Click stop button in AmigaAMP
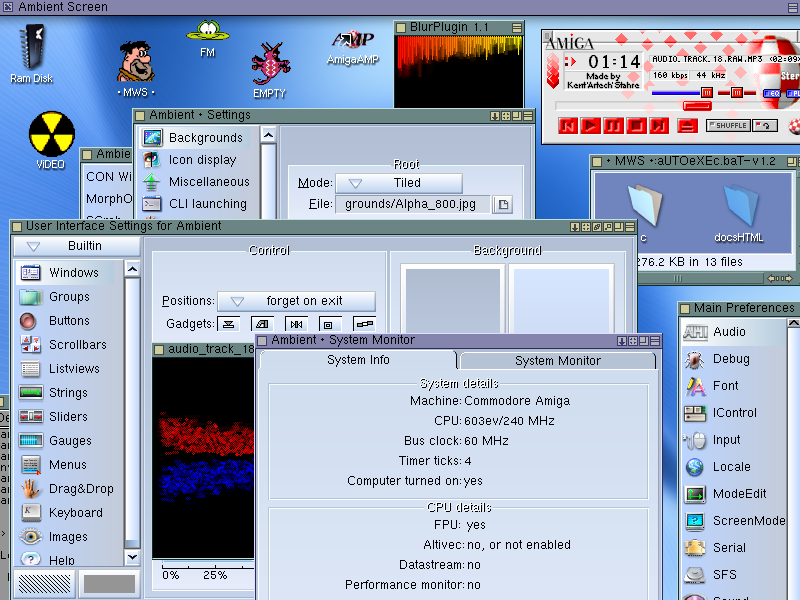800x600 pixels. coord(636,126)
